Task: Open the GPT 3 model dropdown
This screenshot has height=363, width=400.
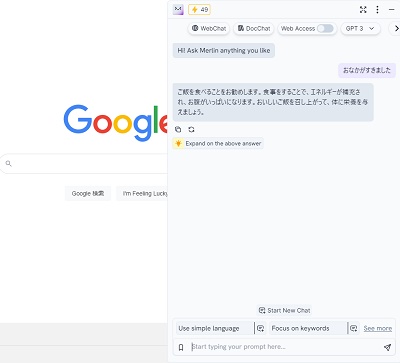Action: pos(360,29)
